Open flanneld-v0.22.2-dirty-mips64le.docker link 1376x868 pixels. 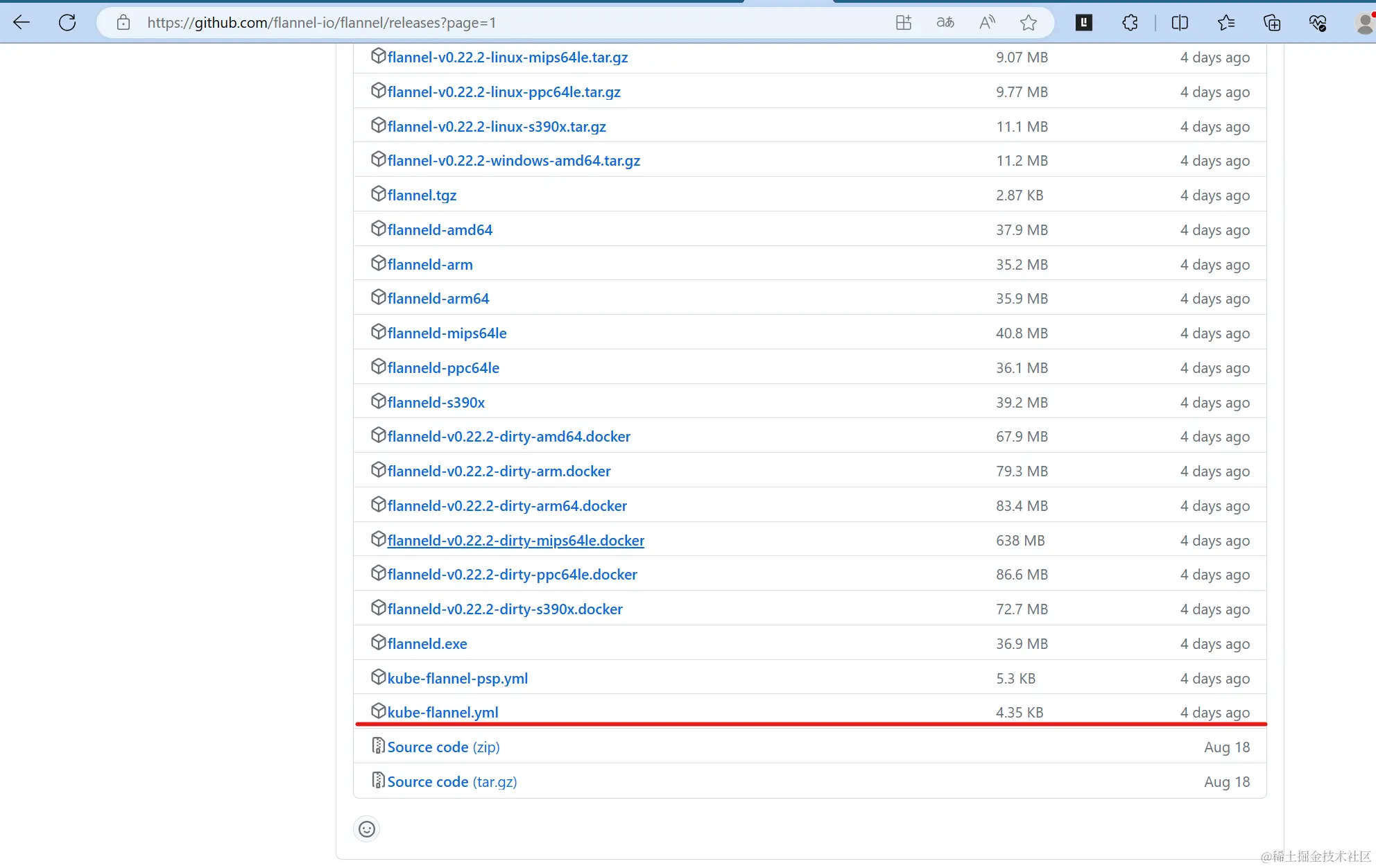coord(515,541)
